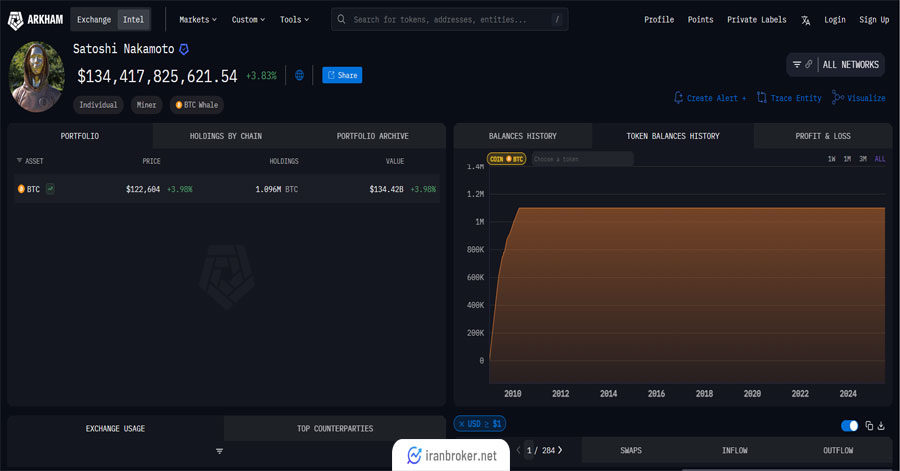Click the VALUE column header
The width and height of the screenshot is (900, 471).
395,161
